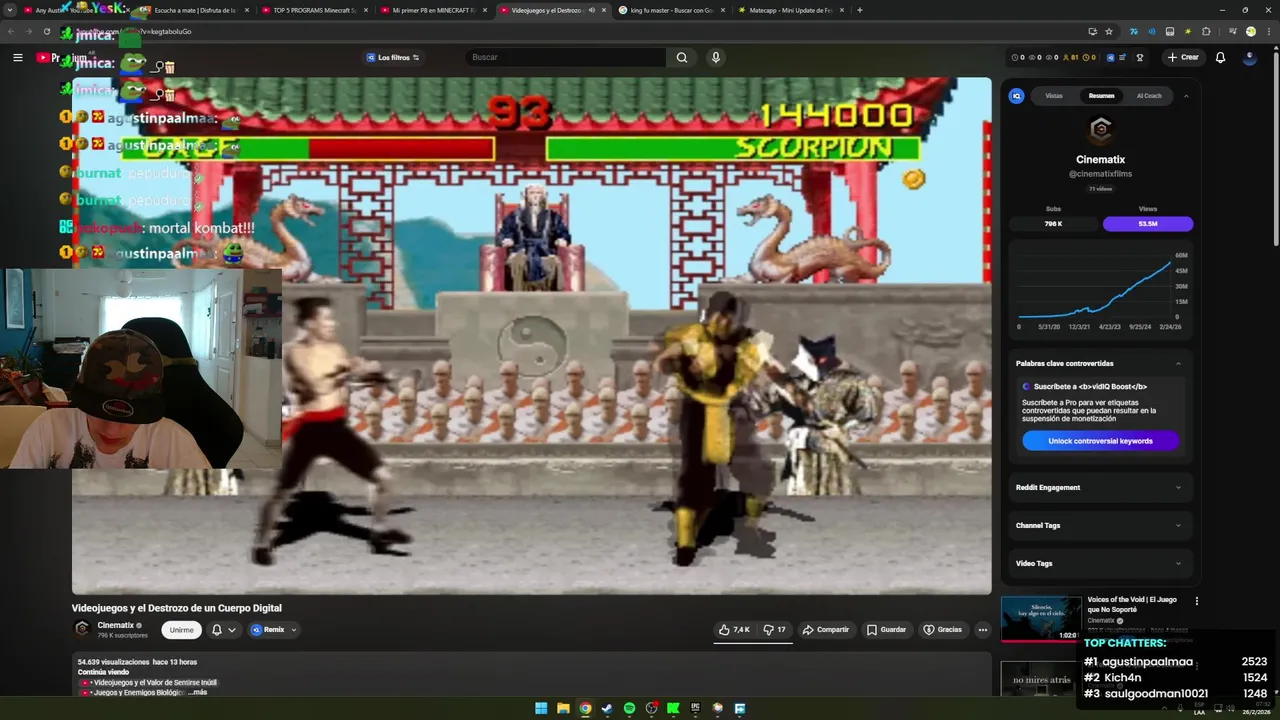
Task: Open Epic Games launcher from taskbar
Action: point(695,708)
